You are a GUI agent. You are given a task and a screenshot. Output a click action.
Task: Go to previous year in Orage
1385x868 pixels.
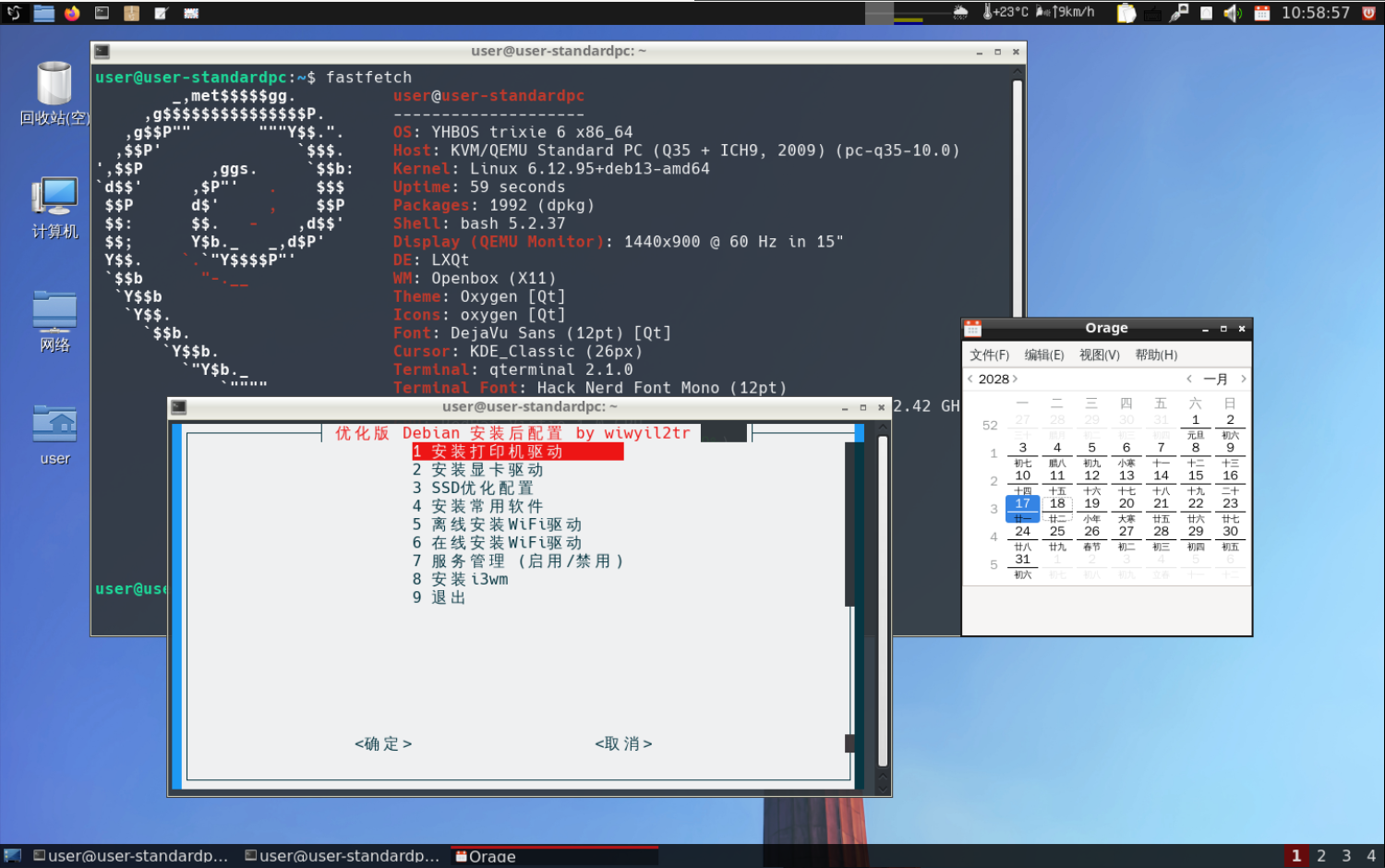point(970,379)
